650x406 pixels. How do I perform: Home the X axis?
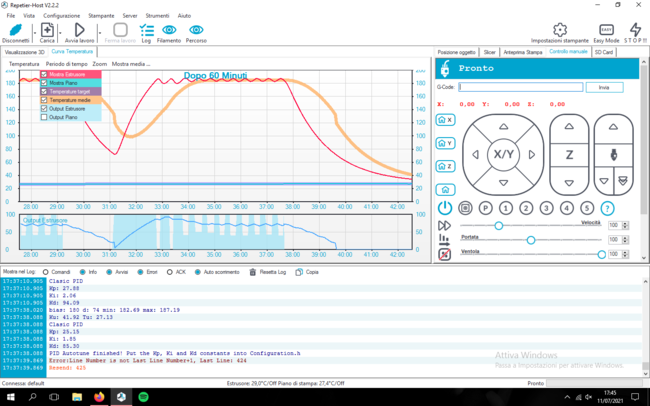tap(445, 120)
